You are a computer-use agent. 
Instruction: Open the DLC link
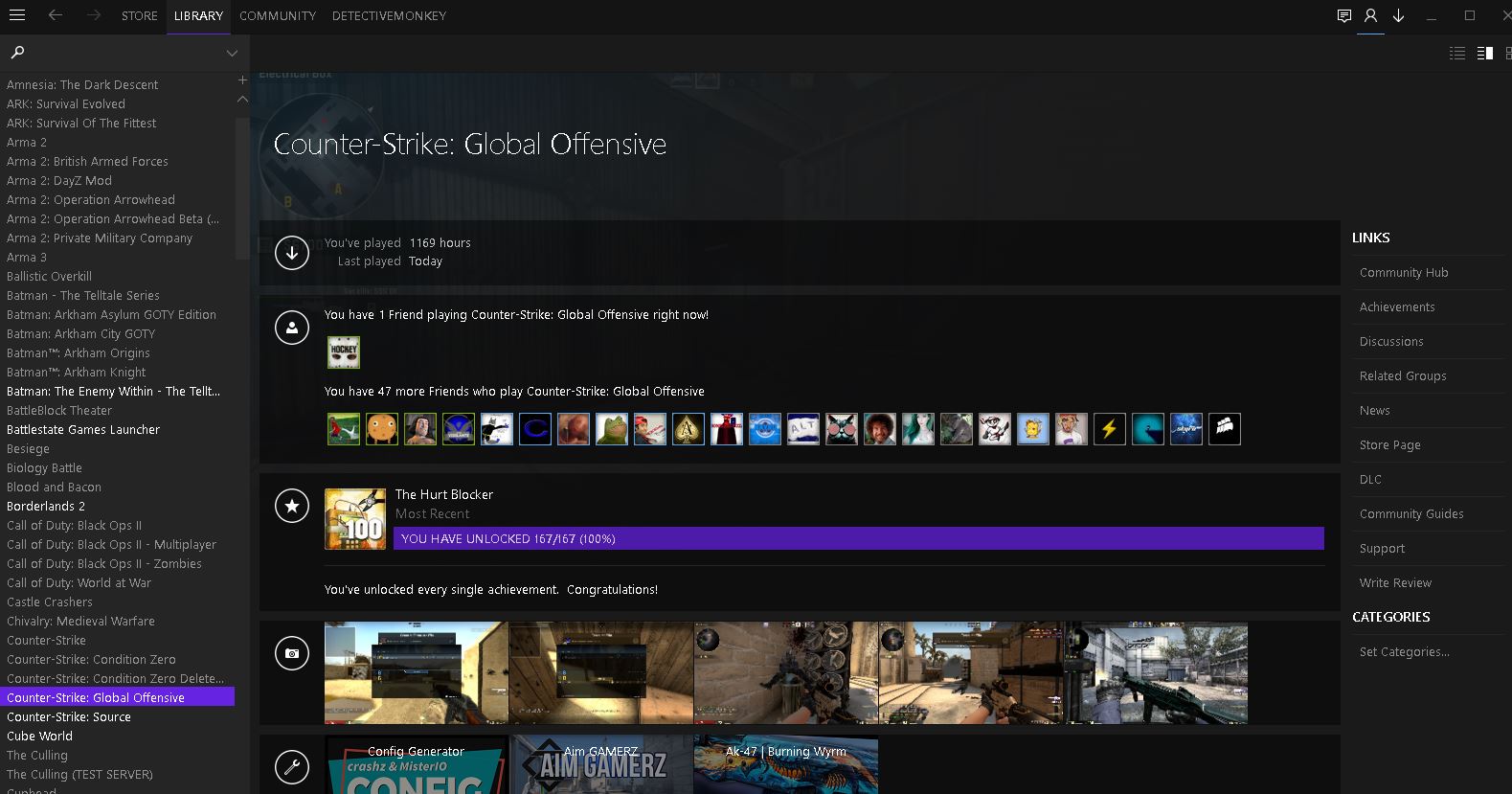pos(1370,480)
